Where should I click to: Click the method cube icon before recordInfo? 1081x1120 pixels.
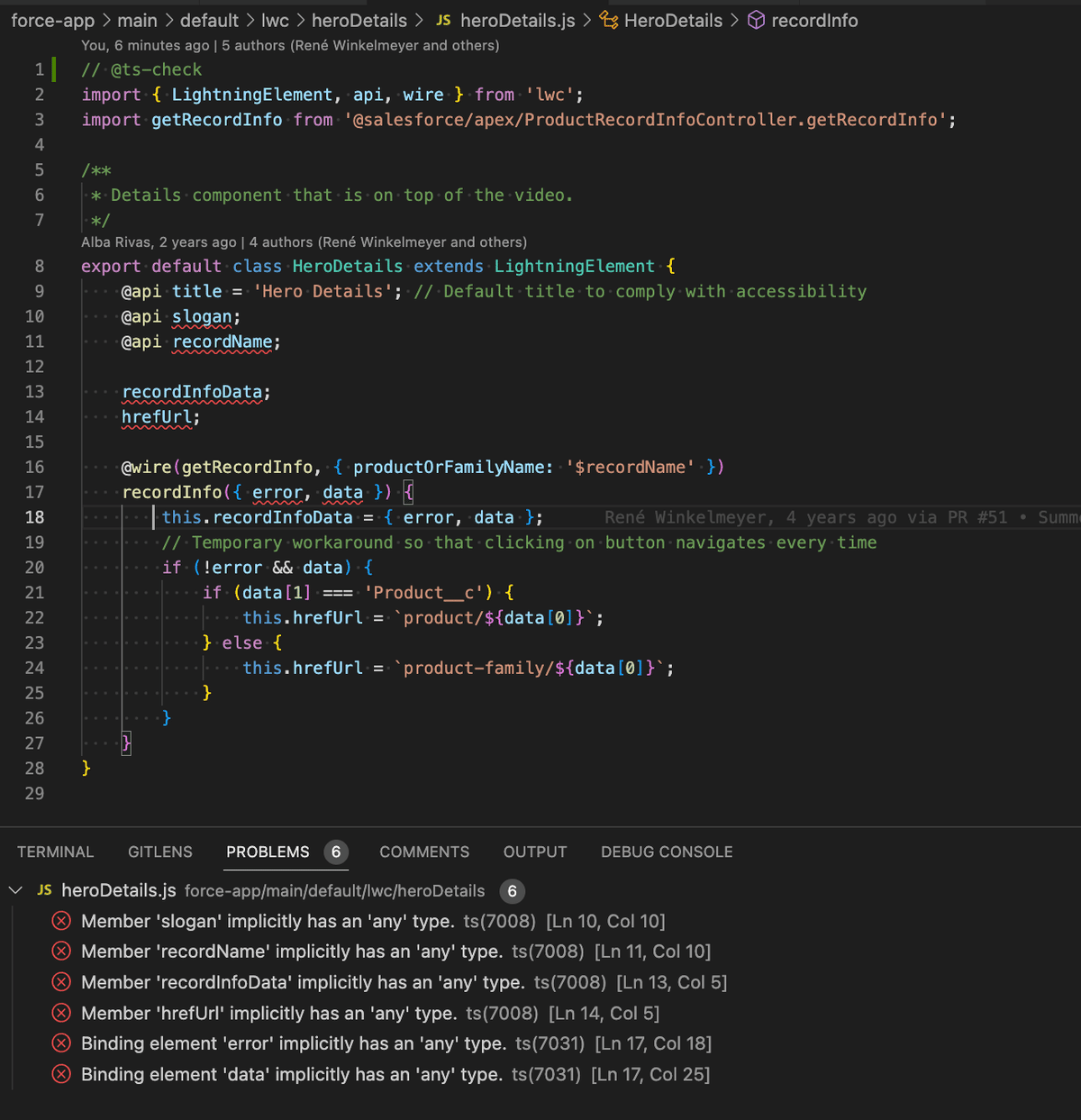click(x=757, y=20)
